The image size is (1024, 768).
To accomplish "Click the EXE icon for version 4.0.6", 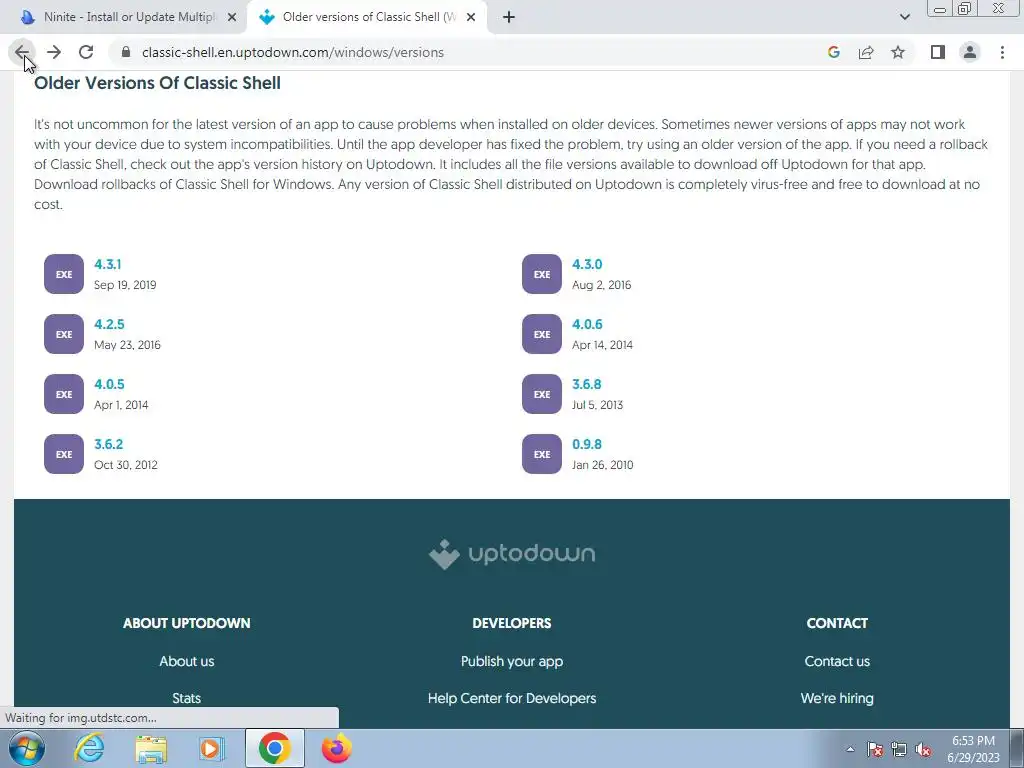I will [x=542, y=334].
